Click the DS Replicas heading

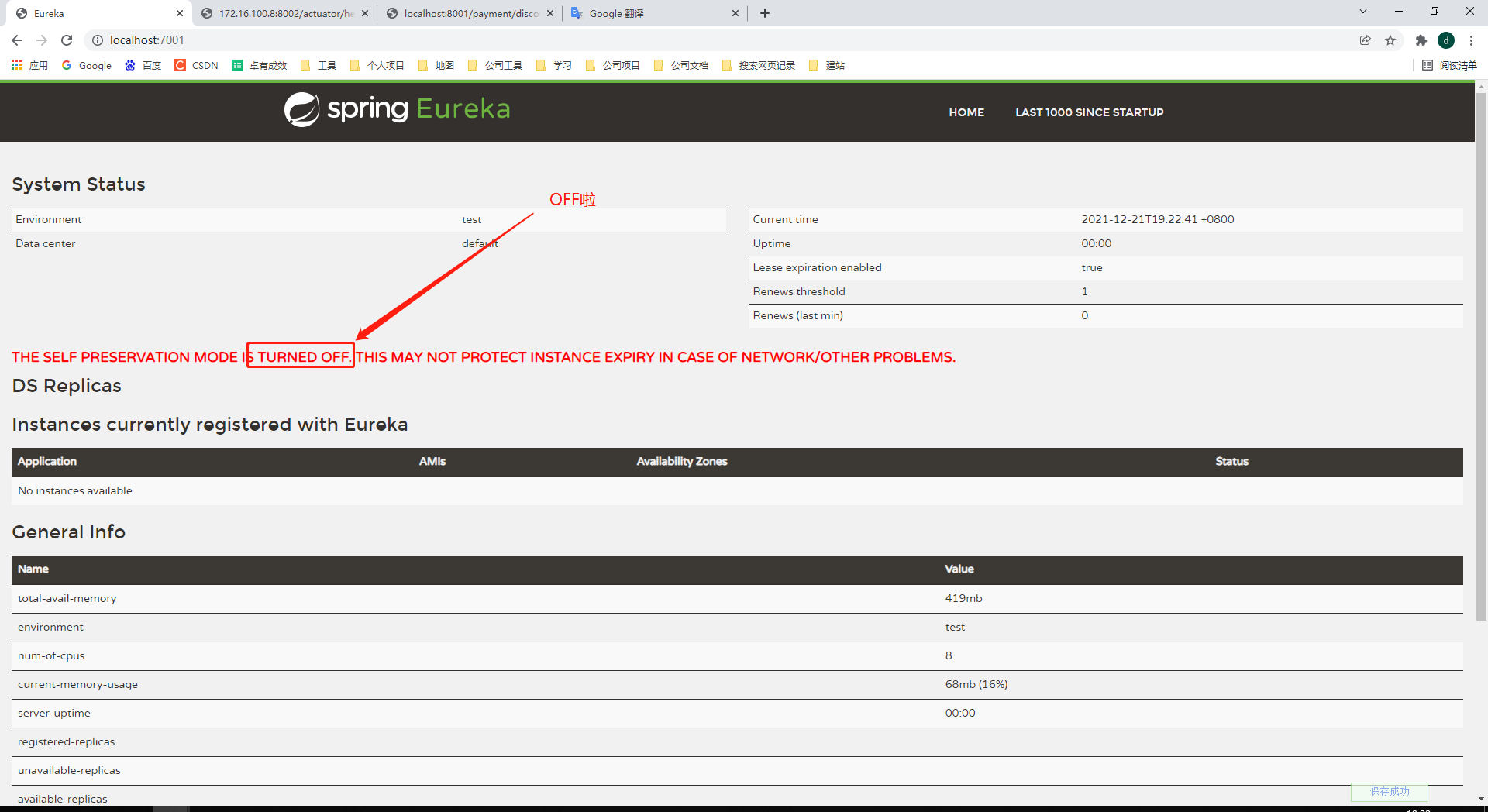click(67, 386)
